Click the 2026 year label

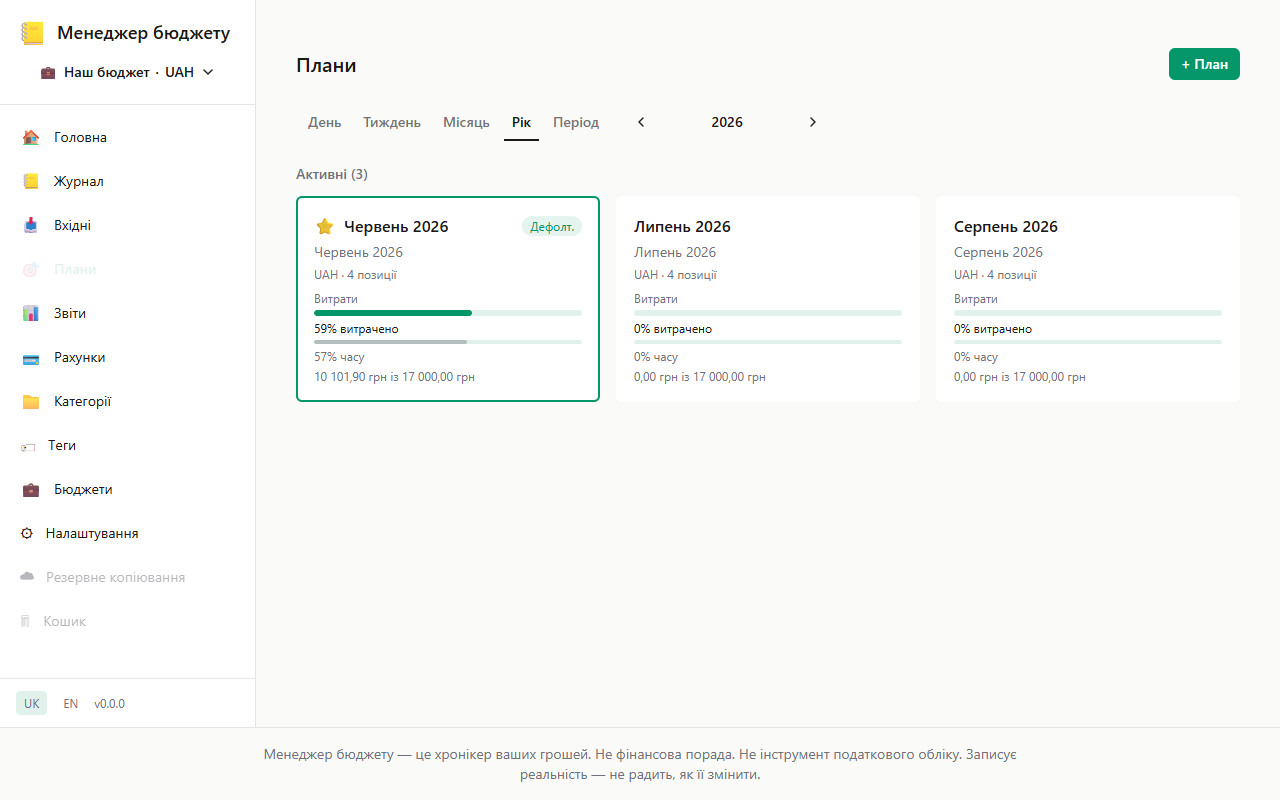[727, 122]
